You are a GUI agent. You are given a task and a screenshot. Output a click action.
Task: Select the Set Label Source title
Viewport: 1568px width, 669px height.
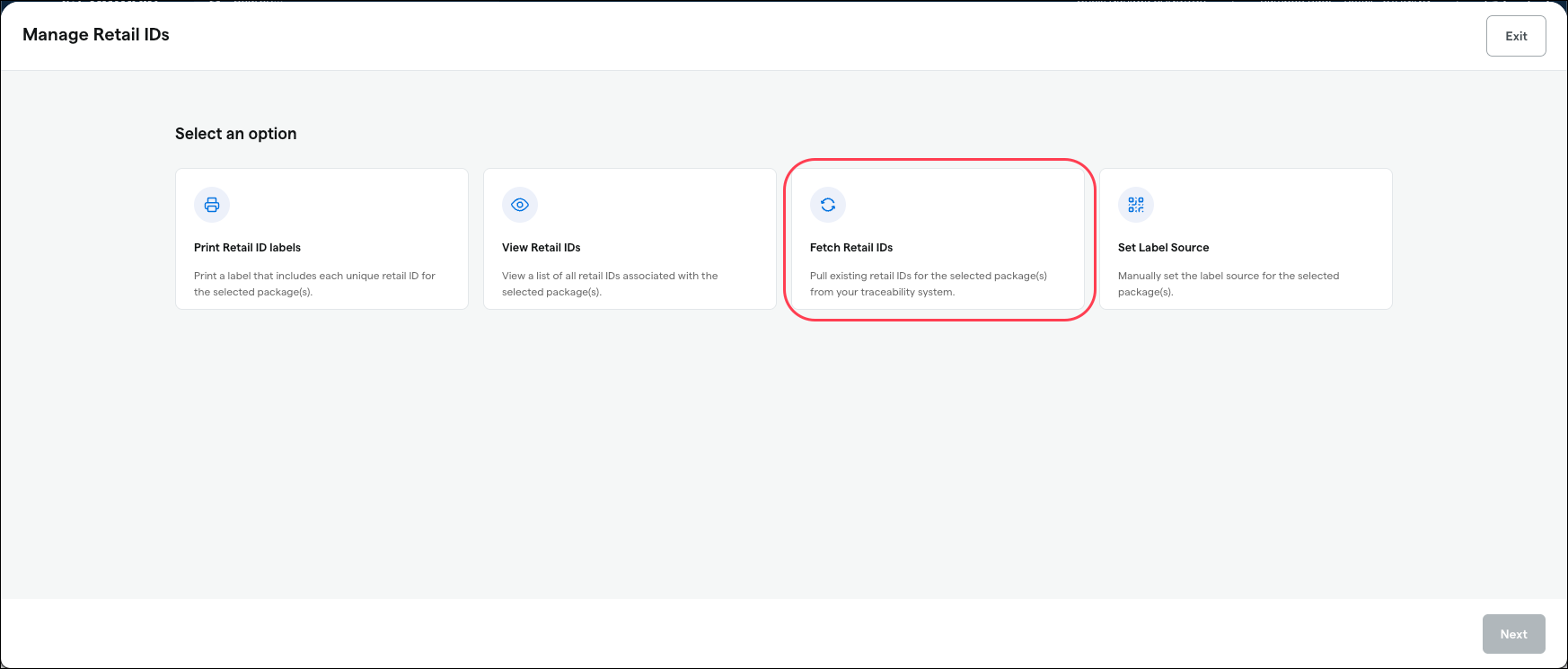pos(1163,248)
